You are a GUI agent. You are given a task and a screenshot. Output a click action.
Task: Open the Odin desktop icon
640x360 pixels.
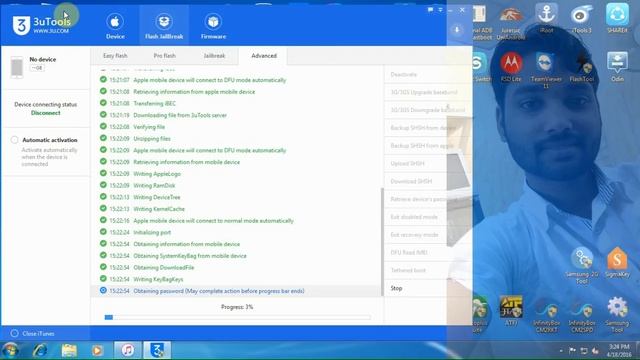click(617, 67)
